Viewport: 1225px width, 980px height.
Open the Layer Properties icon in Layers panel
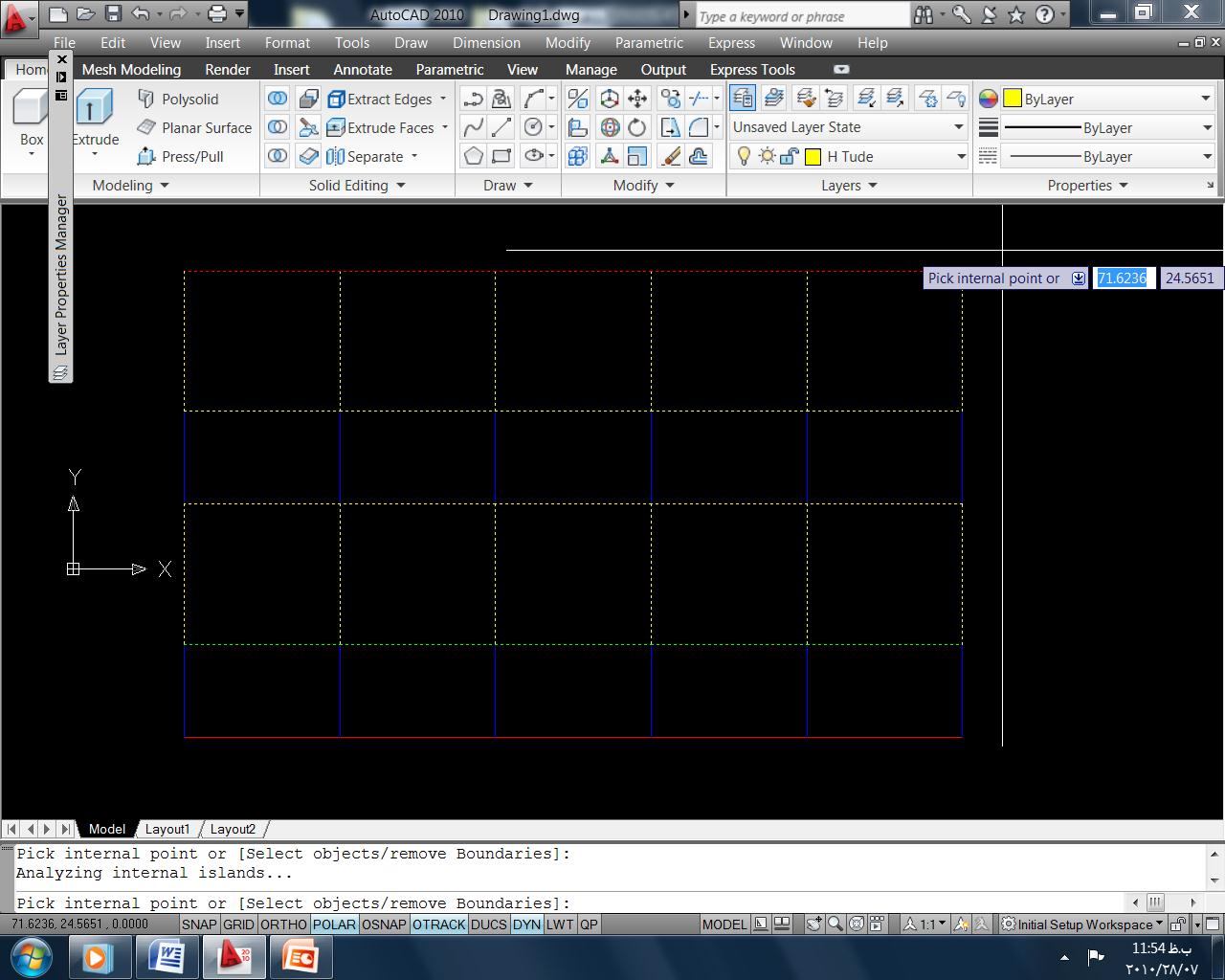pyautogui.click(x=743, y=98)
